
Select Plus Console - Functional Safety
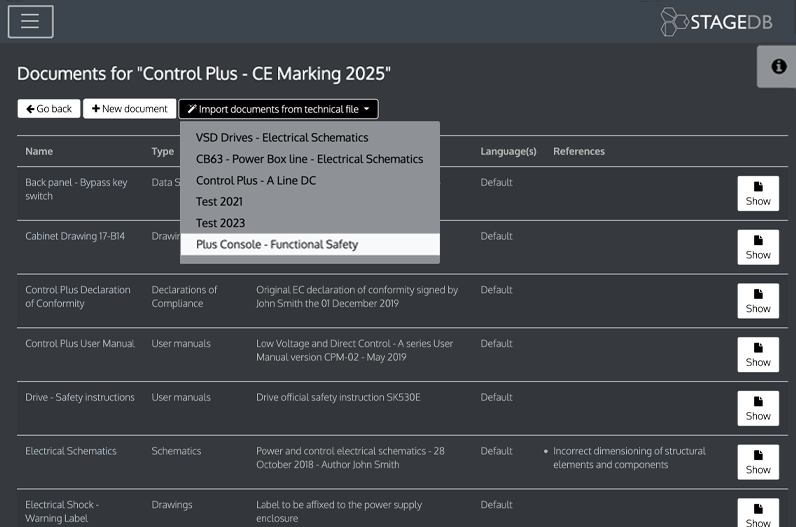(x=277, y=245)
